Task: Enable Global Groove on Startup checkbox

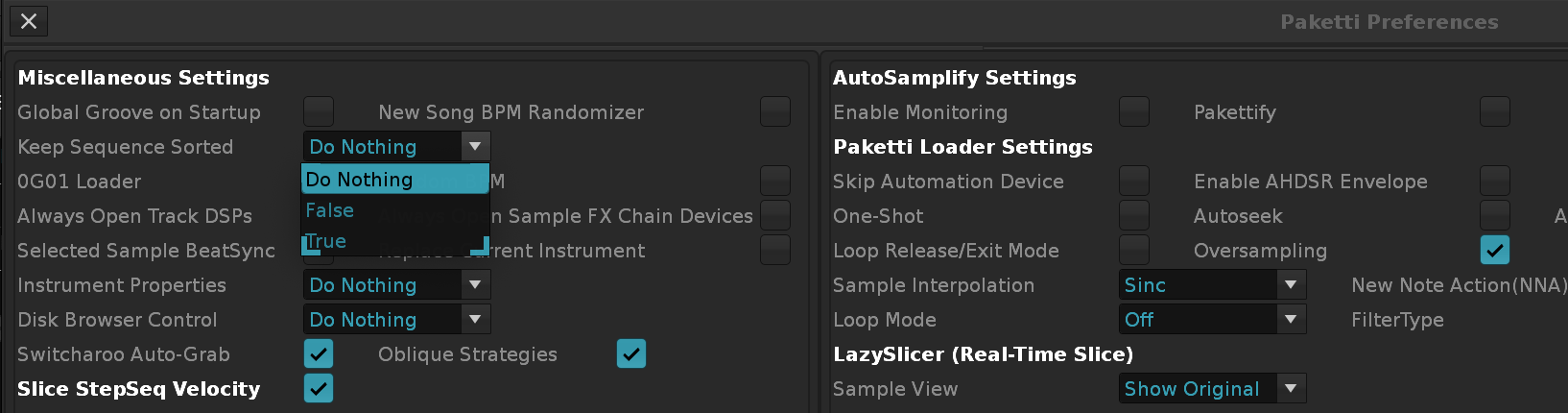Action: click(x=319, y=112)
